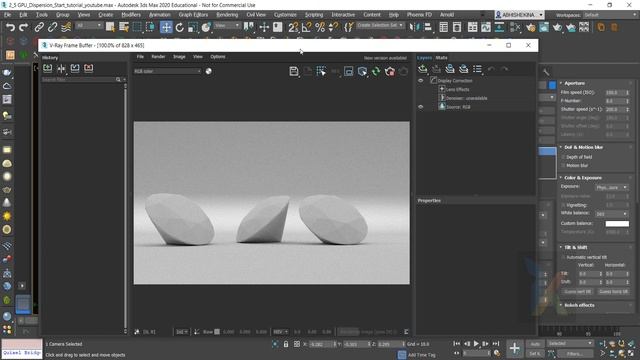Toggle the Angle Snap icon
640x360 pixels.
(307, 27)
